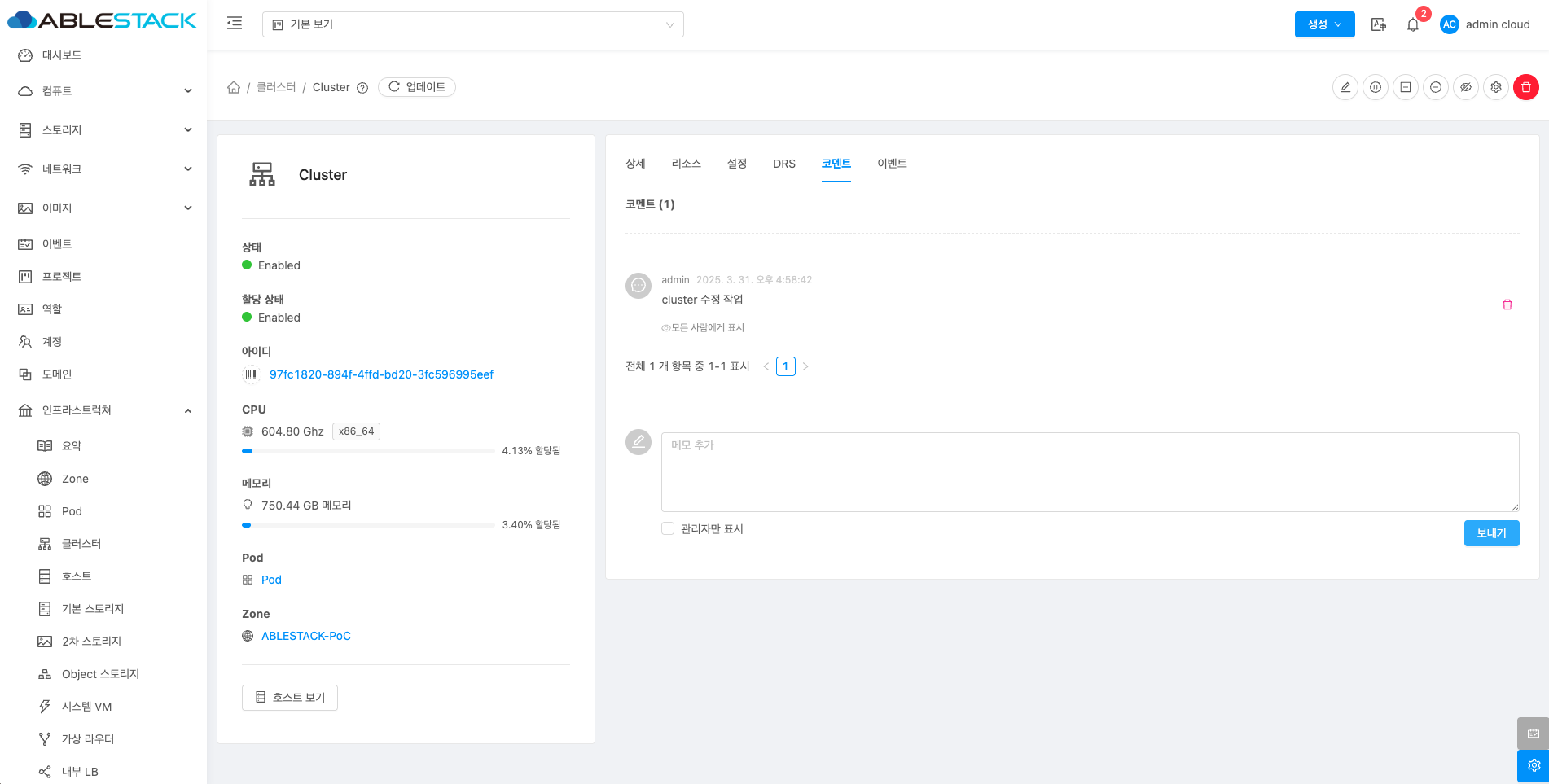1549x784 pixels.
Task: Go to previous comments page arrow
Action: coord(766,366)
